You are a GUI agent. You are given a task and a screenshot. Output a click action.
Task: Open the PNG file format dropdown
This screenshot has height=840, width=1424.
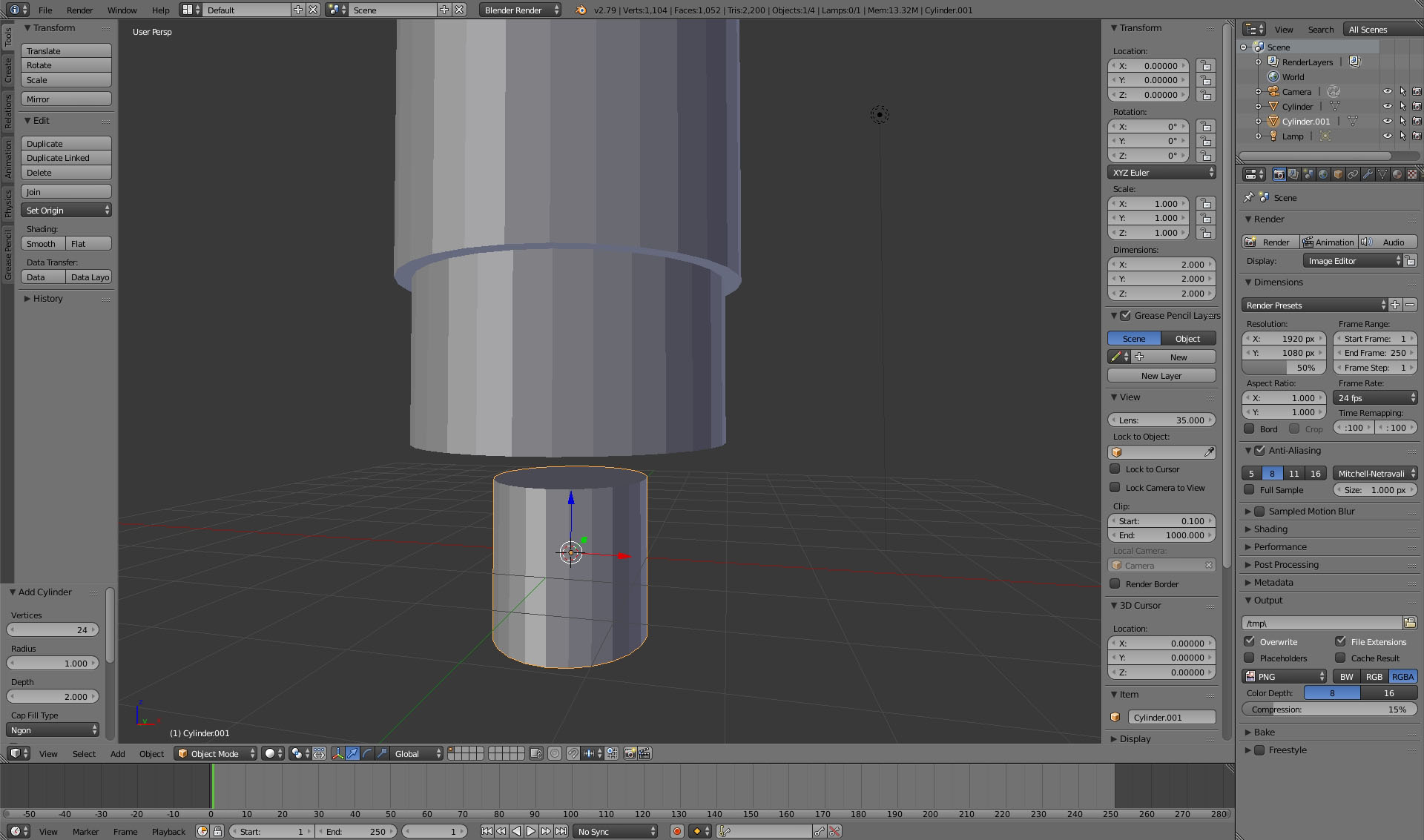pyautogui.click(x=1285, y=677)
